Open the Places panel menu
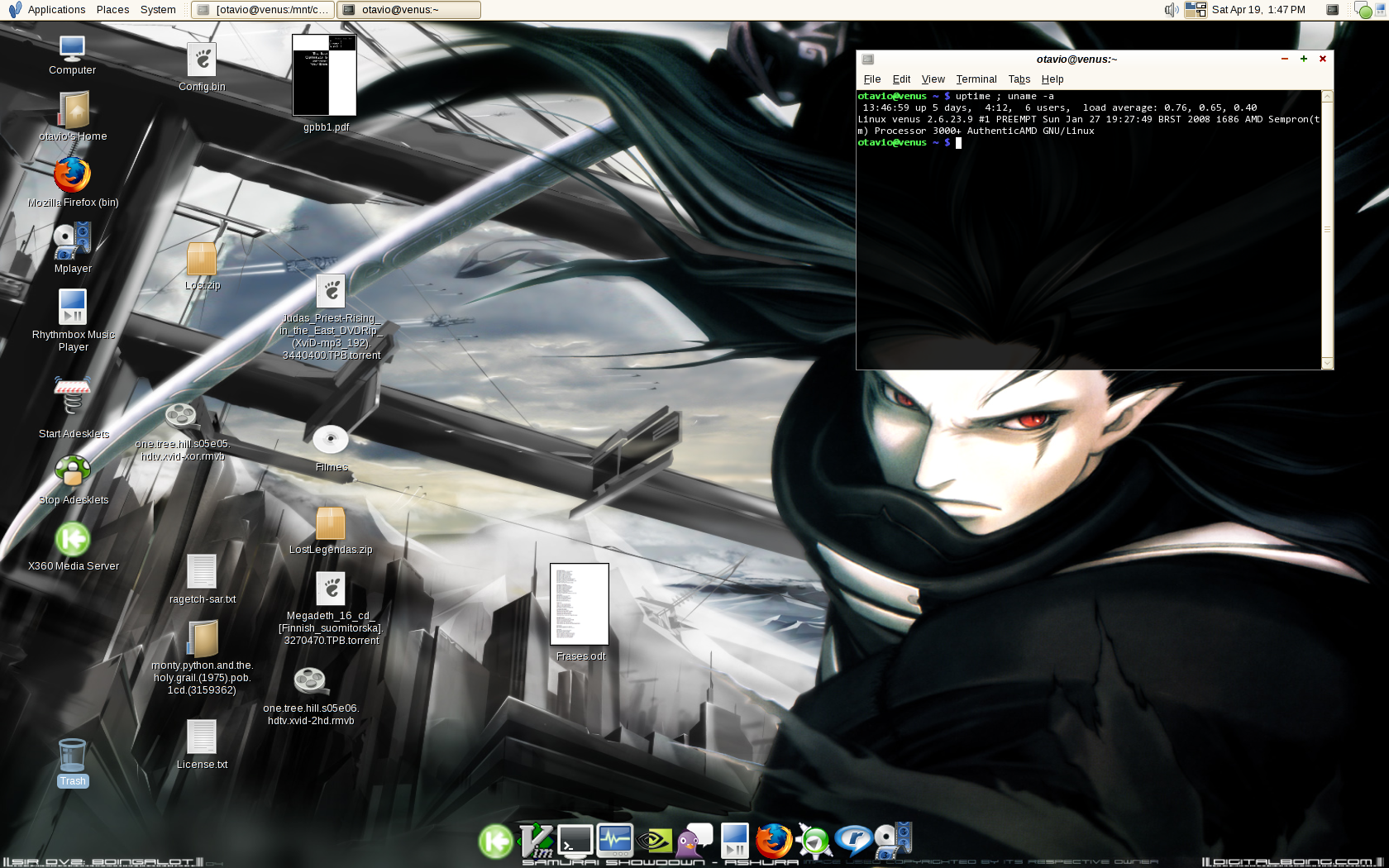1389x868 pixels. coord(112,10)
